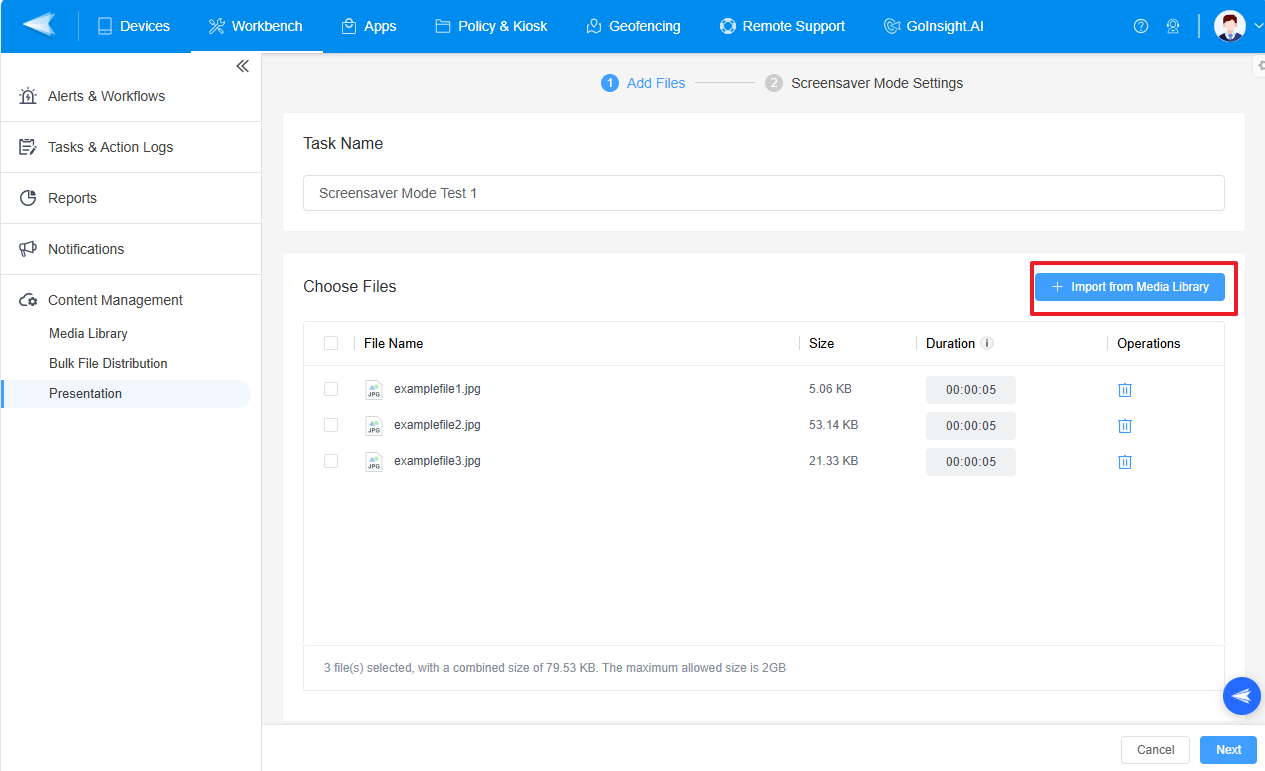Open the headset support icon in top bar
This screenshot has width=1265, height=771.
click(1173, 26)
